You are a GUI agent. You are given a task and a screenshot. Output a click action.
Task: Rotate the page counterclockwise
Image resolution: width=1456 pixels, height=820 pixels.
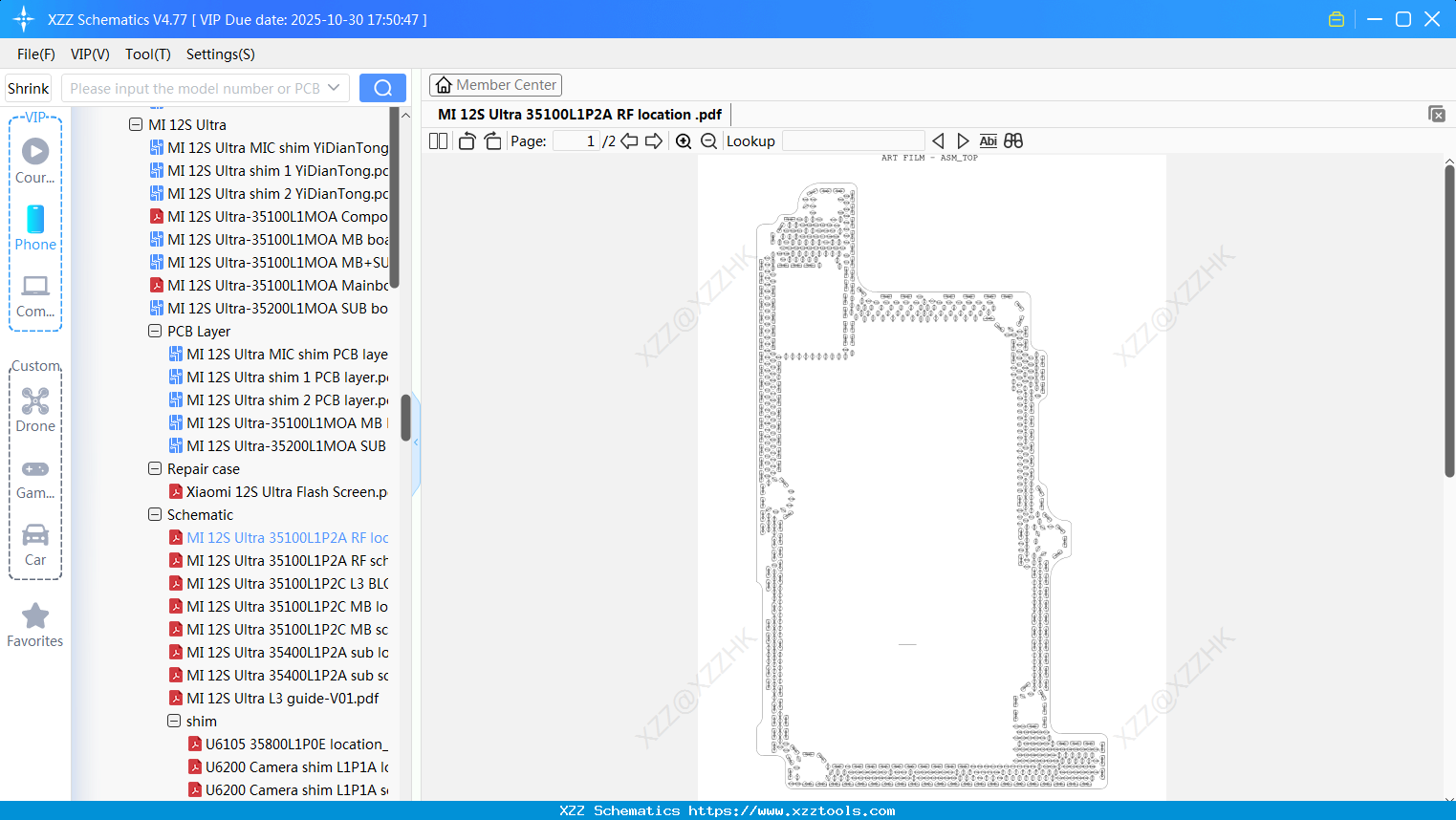(x=467, y=140)
